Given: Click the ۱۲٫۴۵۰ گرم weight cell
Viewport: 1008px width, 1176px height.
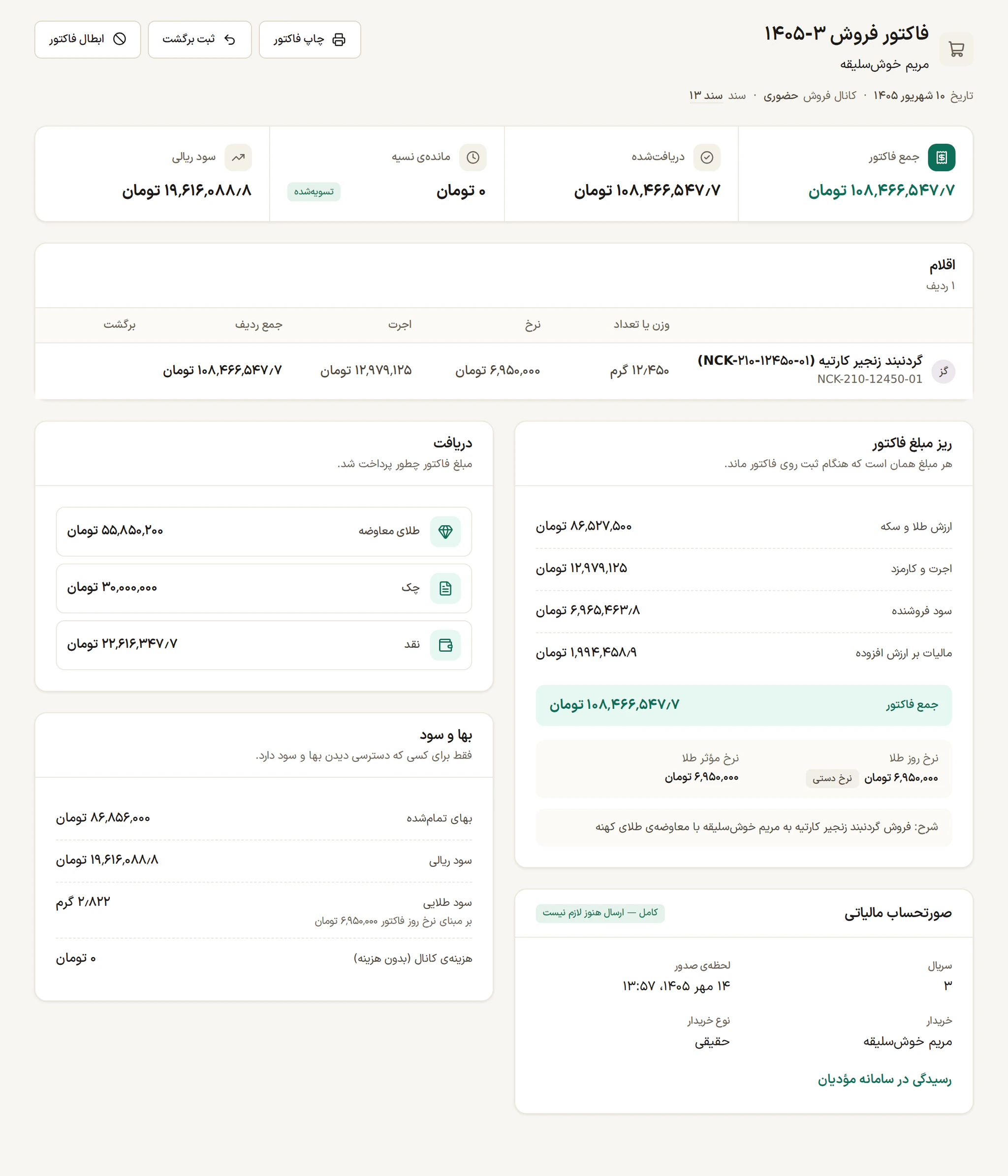Looking at the screenshot, I should (x=640, y=371).
